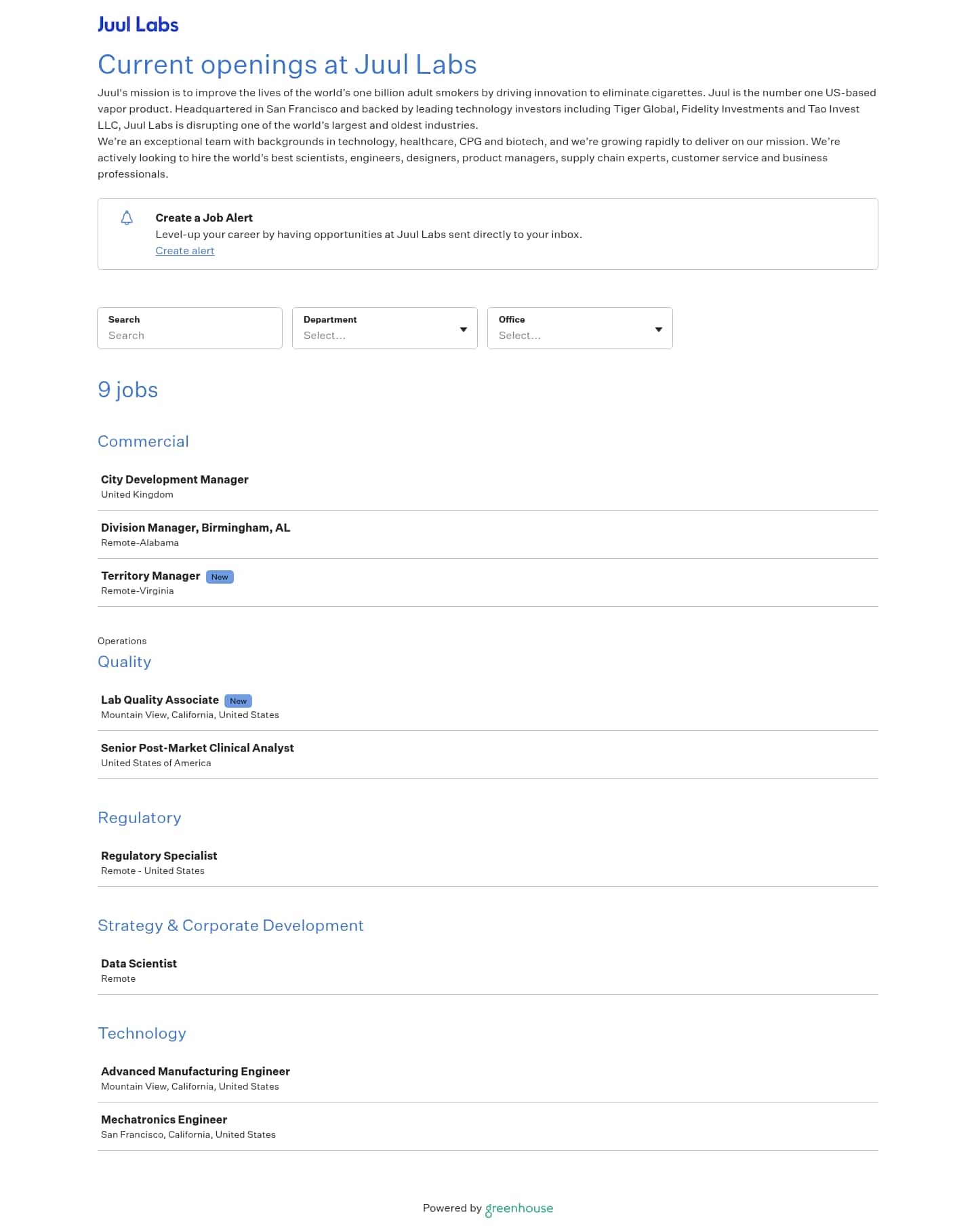Screen dimensions: 976x1232
Task: View Advanced Manufacturing Engineer job
Action: (195, 1072)
